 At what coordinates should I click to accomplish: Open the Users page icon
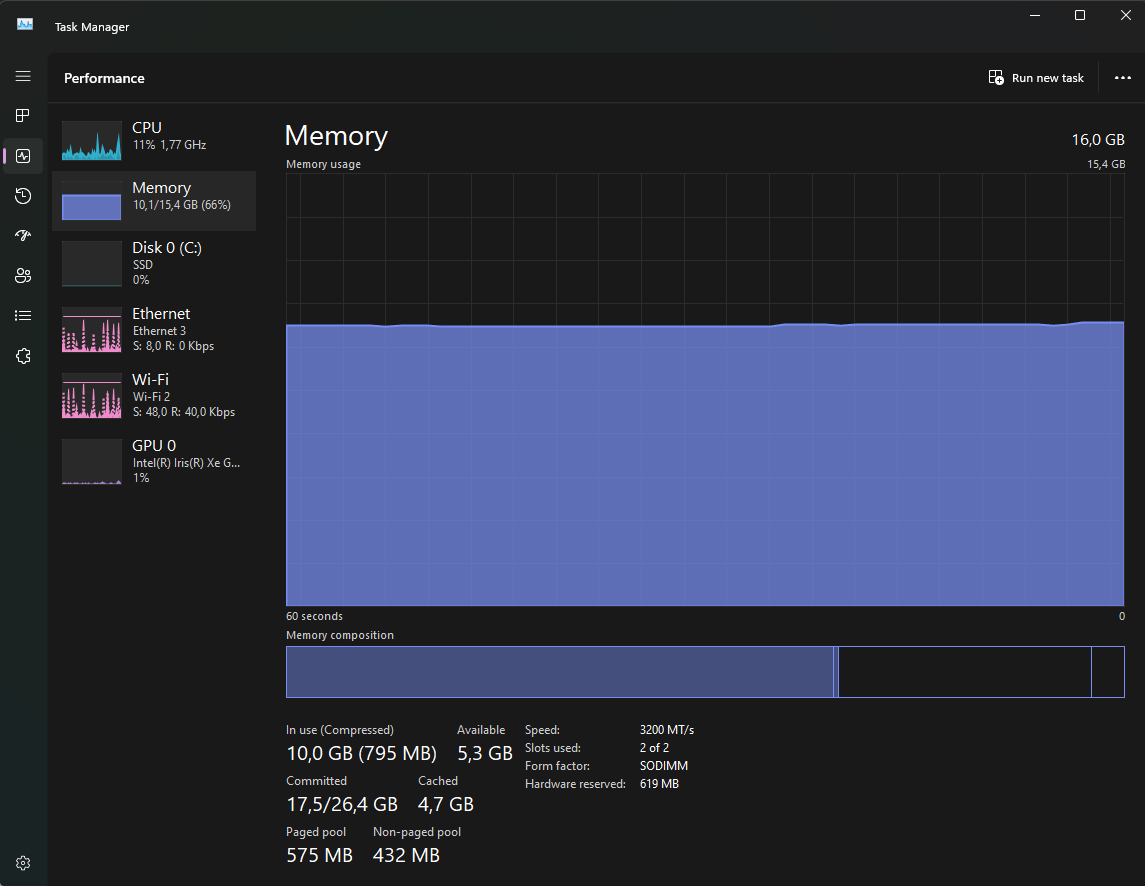tap(23, 275)
